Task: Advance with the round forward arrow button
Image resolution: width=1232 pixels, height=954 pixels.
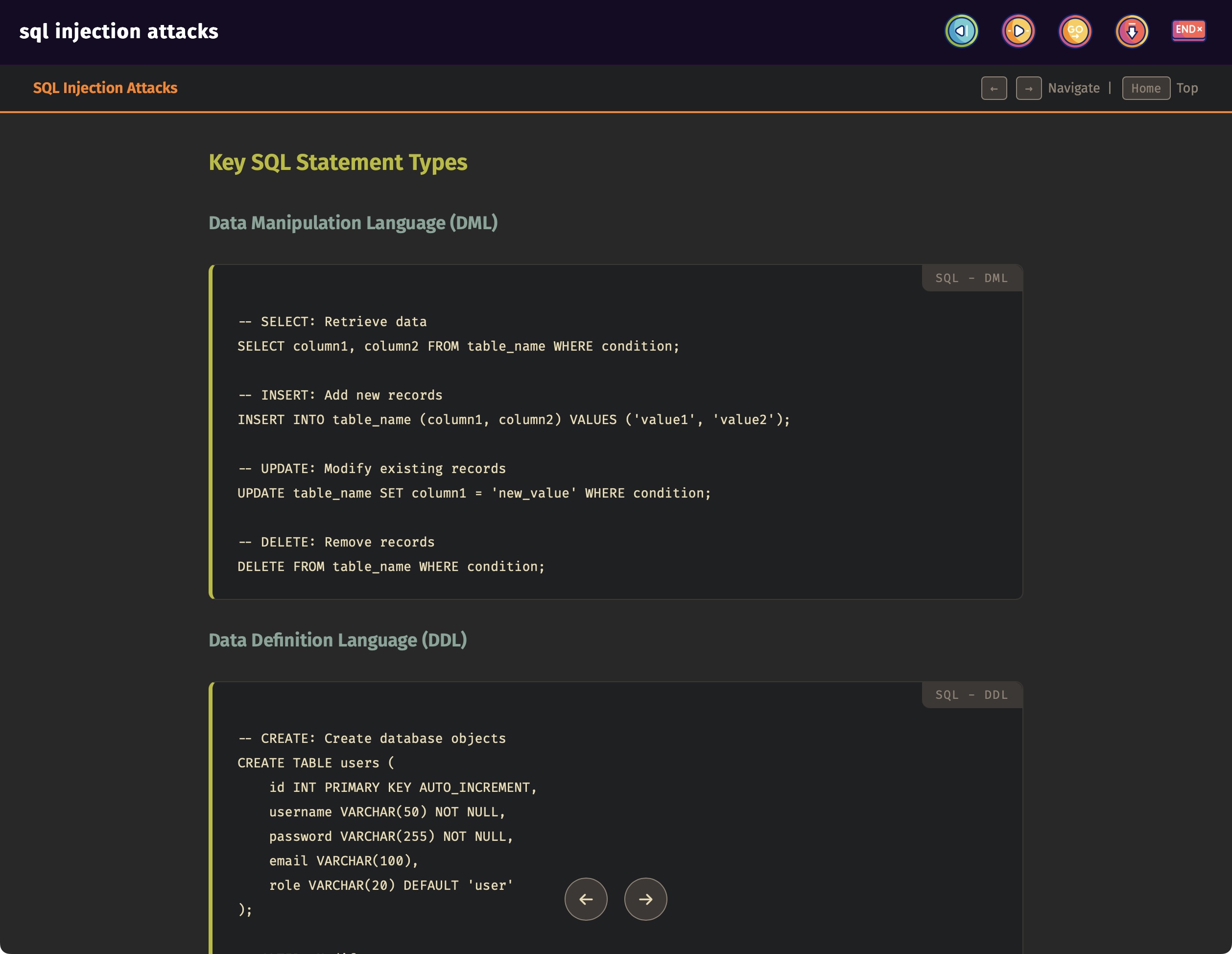Action: pos(645,899)
